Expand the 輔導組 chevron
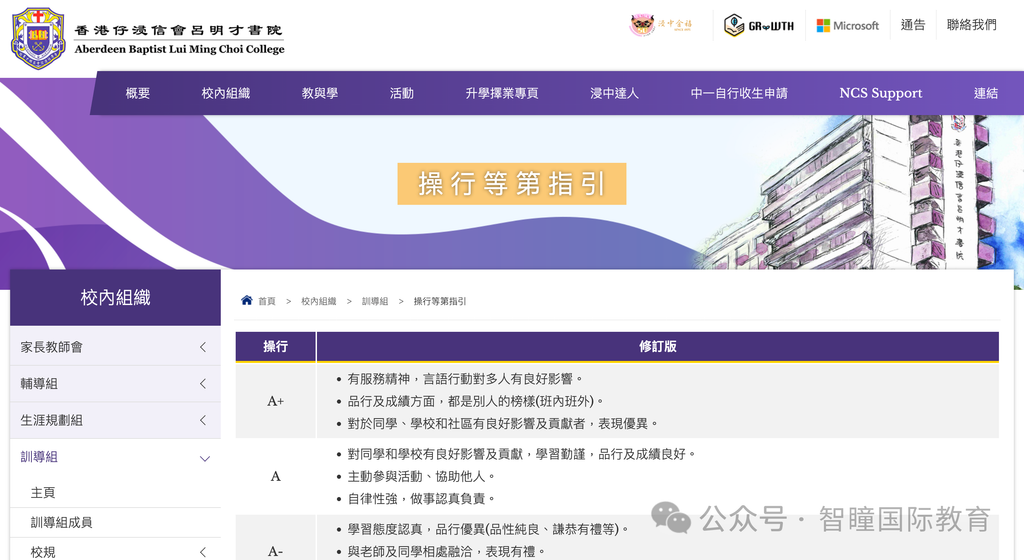The width and height of the screenshot is (1024, 560). pos(203,384)
